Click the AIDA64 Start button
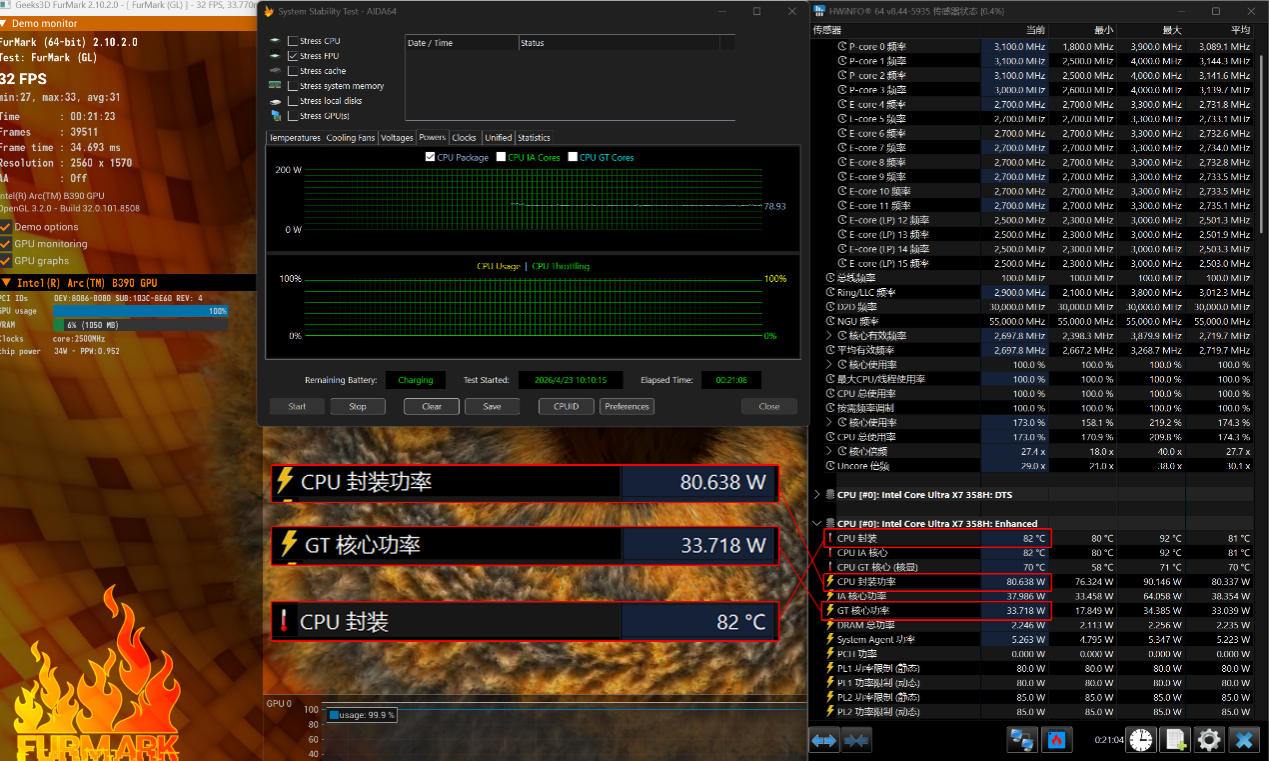 point(297,406)
